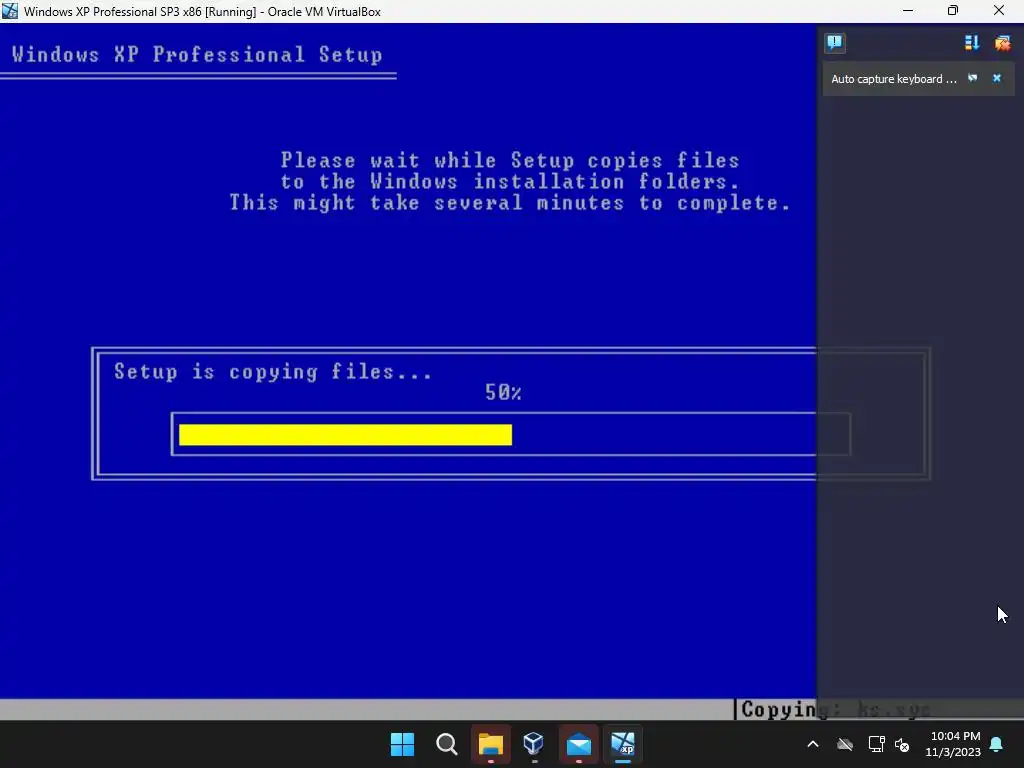Minimize the VirtualBox VM window
Screen dimensions: 1024x768
(908, 11)
